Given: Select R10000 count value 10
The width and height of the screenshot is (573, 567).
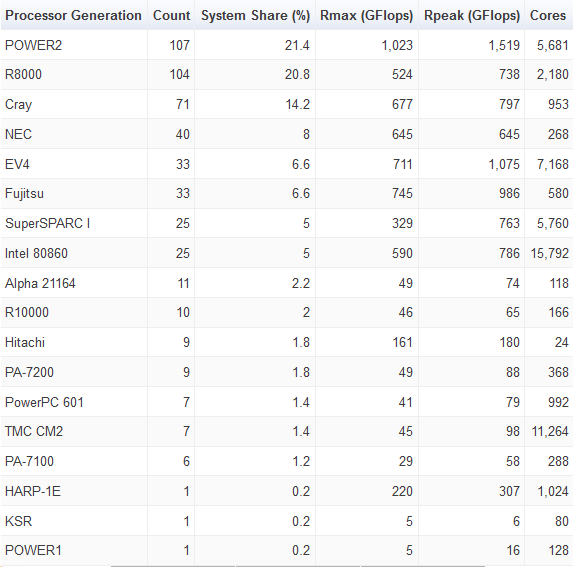Looking at the screenshot, I should (x=183, y=313).
